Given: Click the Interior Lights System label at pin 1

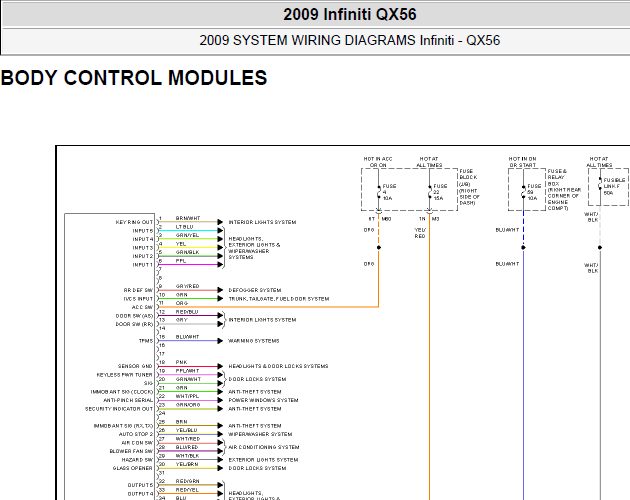Looking at the screenshot, I should (x=262, y=222).
